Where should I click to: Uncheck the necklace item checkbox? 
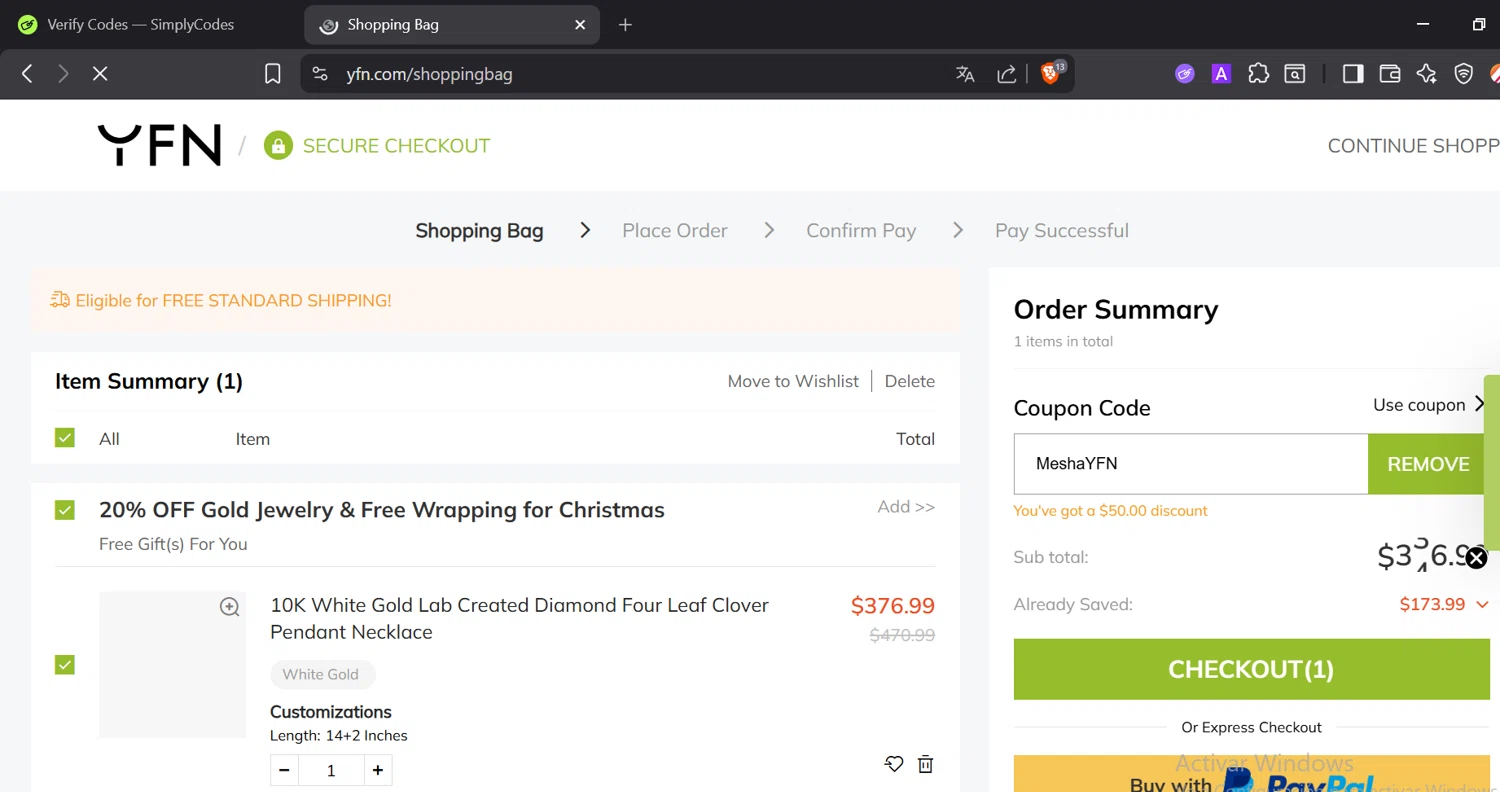click(x=65, y=664)
